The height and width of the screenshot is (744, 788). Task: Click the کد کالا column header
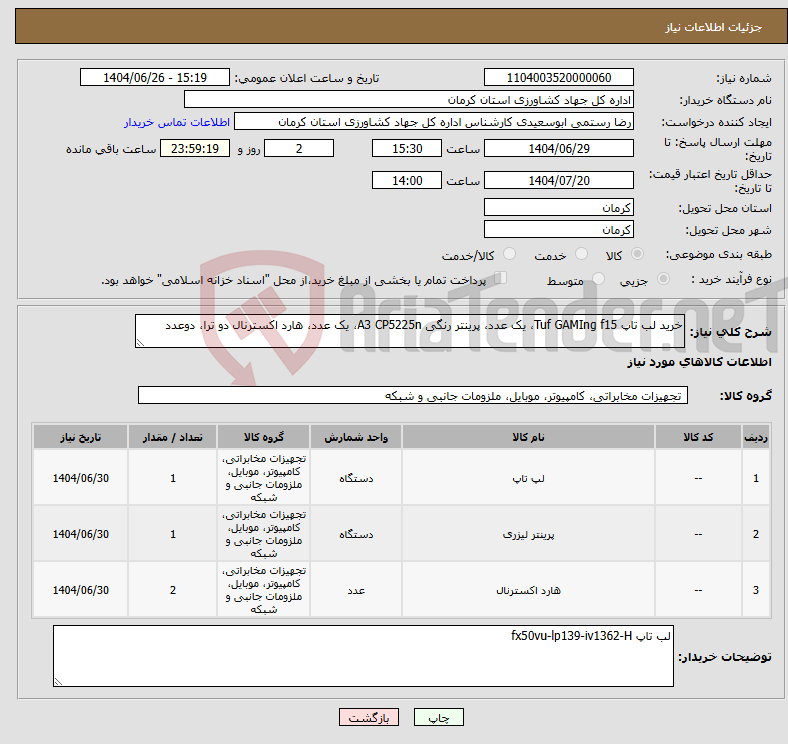point(698,437)
